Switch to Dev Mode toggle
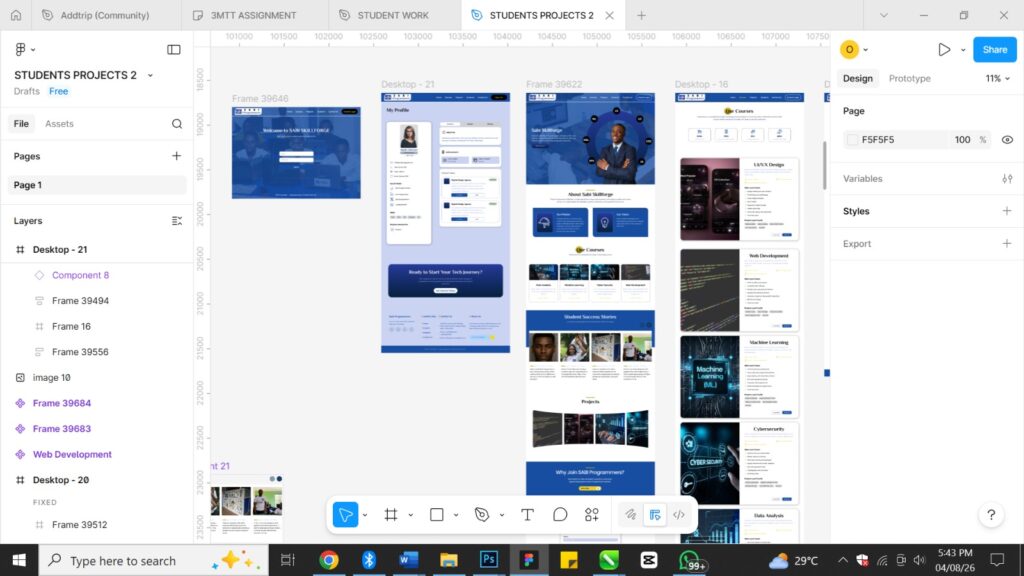Image resolution: width=1024 pixels, height=576 pixels. tap(679, 515)
